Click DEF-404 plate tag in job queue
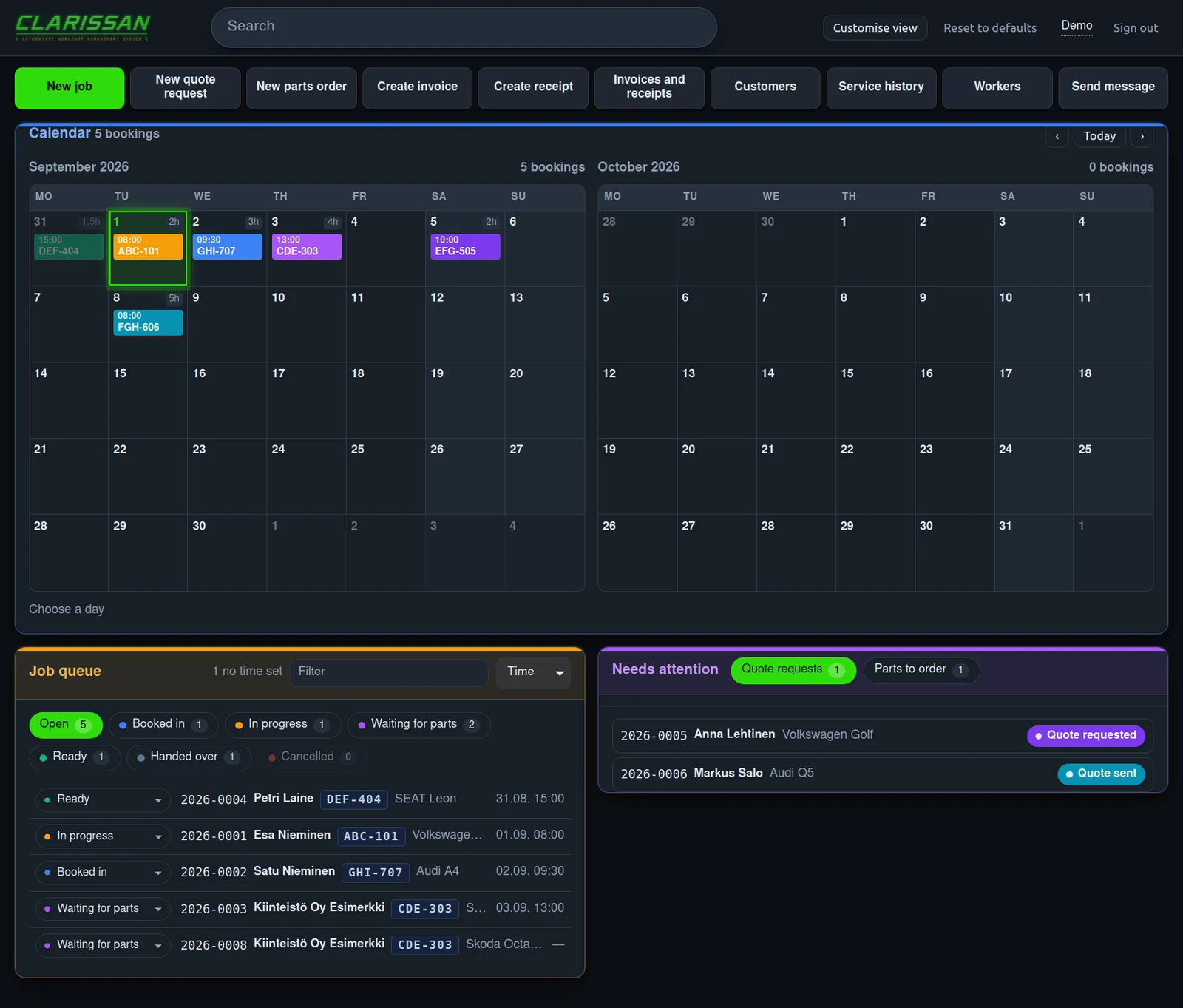The height and width of the screenshot is (1008, 1183). [x=353, y=799]
